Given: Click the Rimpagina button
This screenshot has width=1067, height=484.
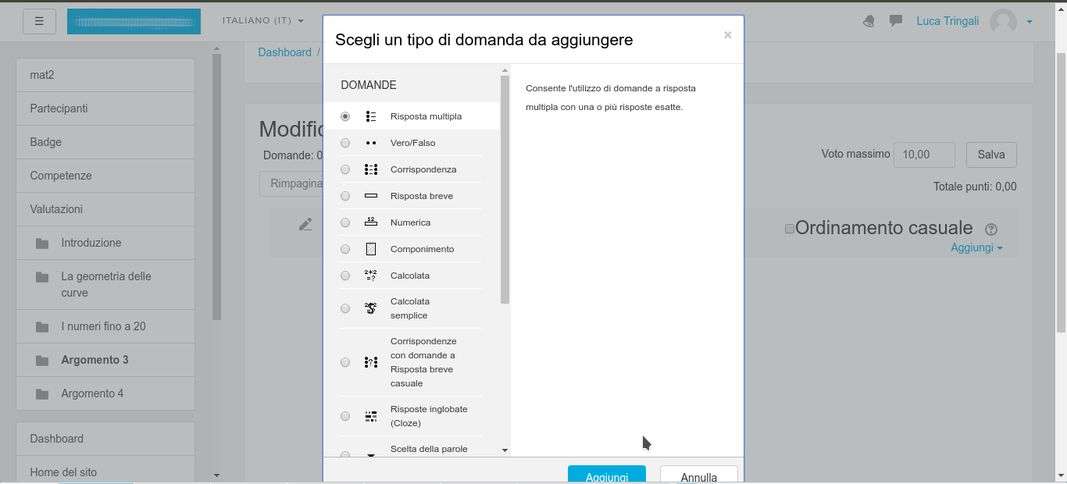Looking at the screenshot, I should tap(293, 183).
